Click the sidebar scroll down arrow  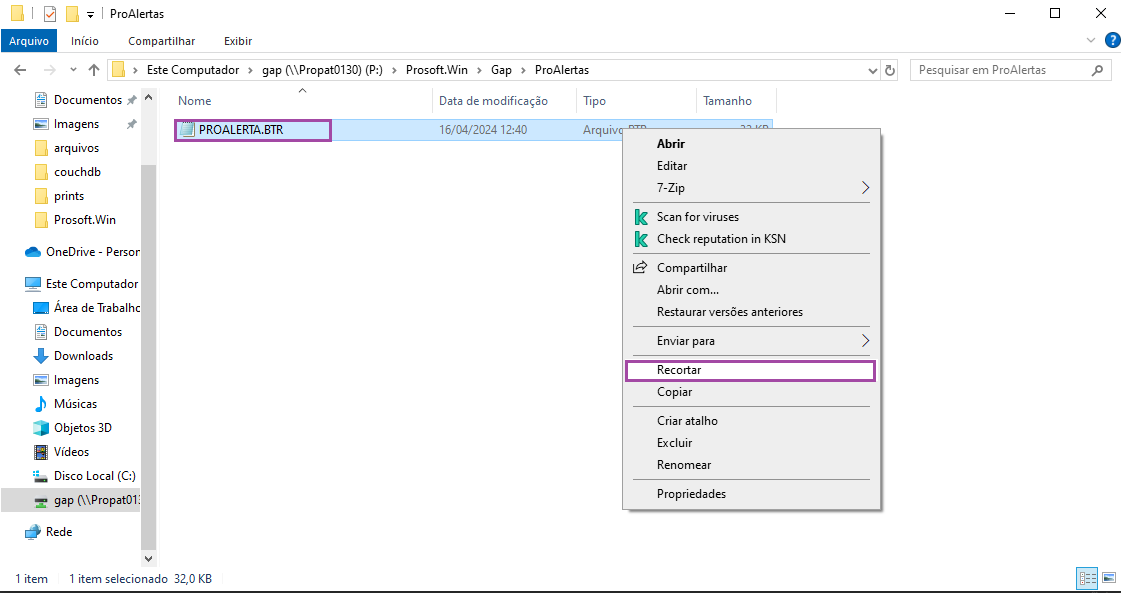[x=149, y=559]
